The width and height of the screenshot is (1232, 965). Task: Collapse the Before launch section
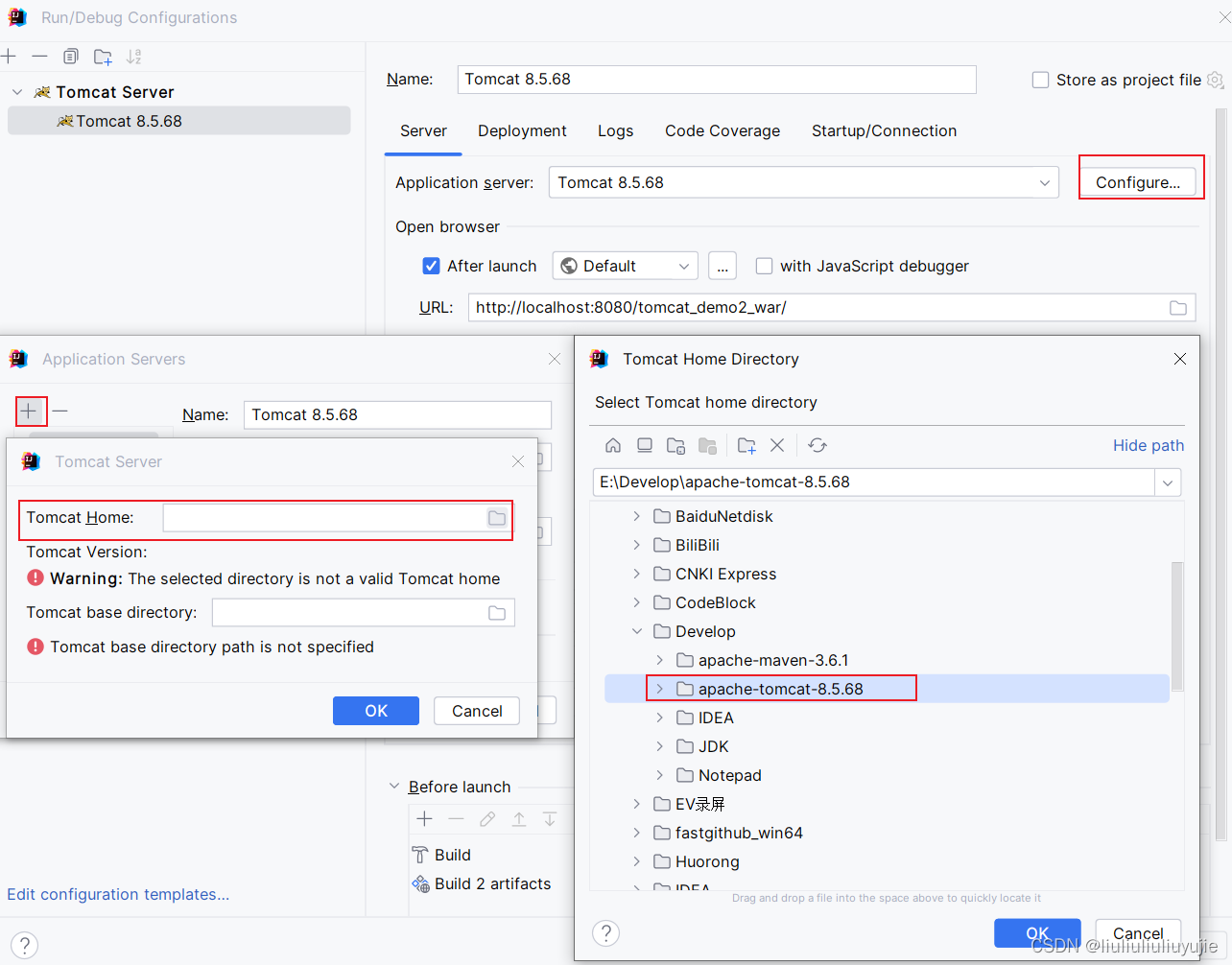tap(394, 787)
